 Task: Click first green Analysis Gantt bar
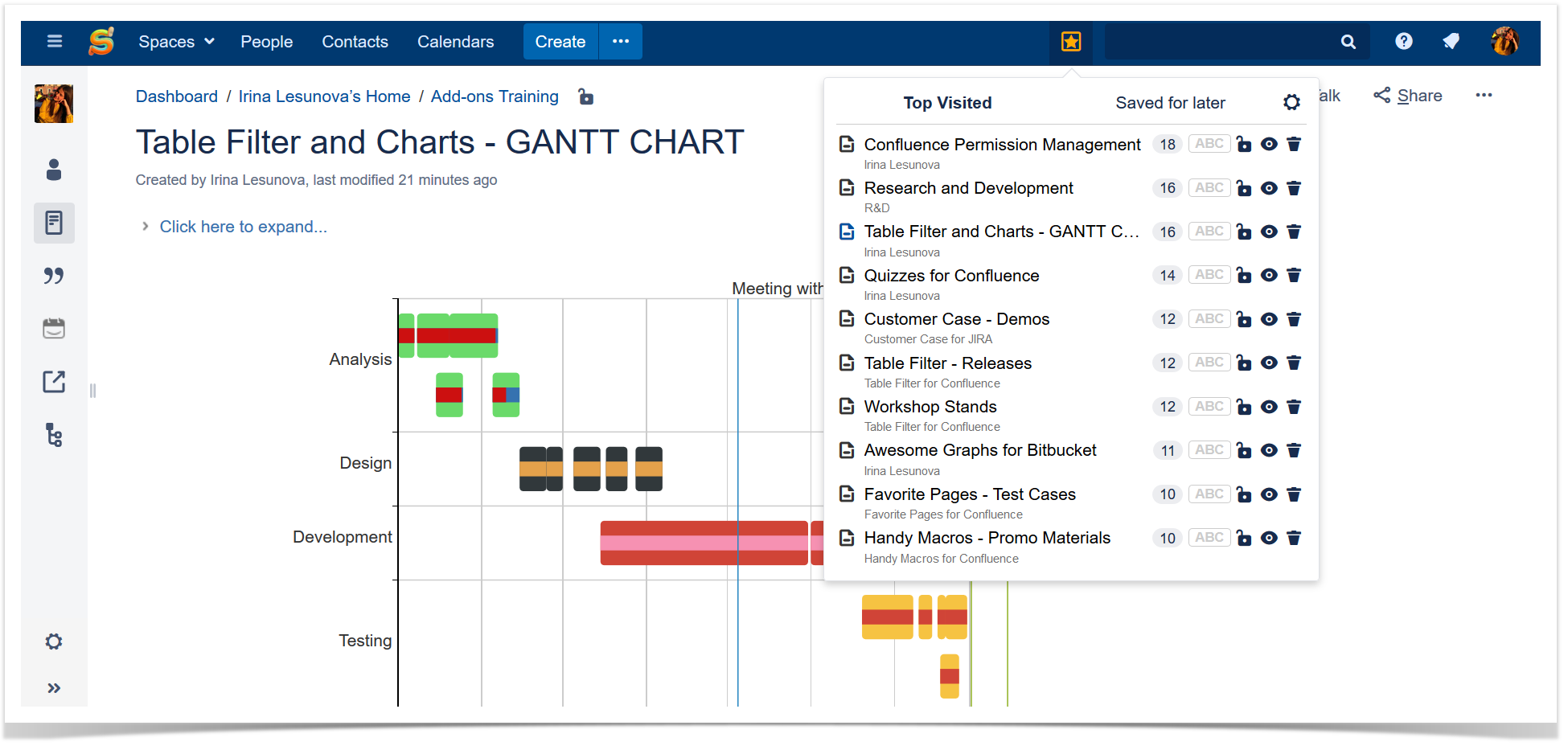pos(406,335)
